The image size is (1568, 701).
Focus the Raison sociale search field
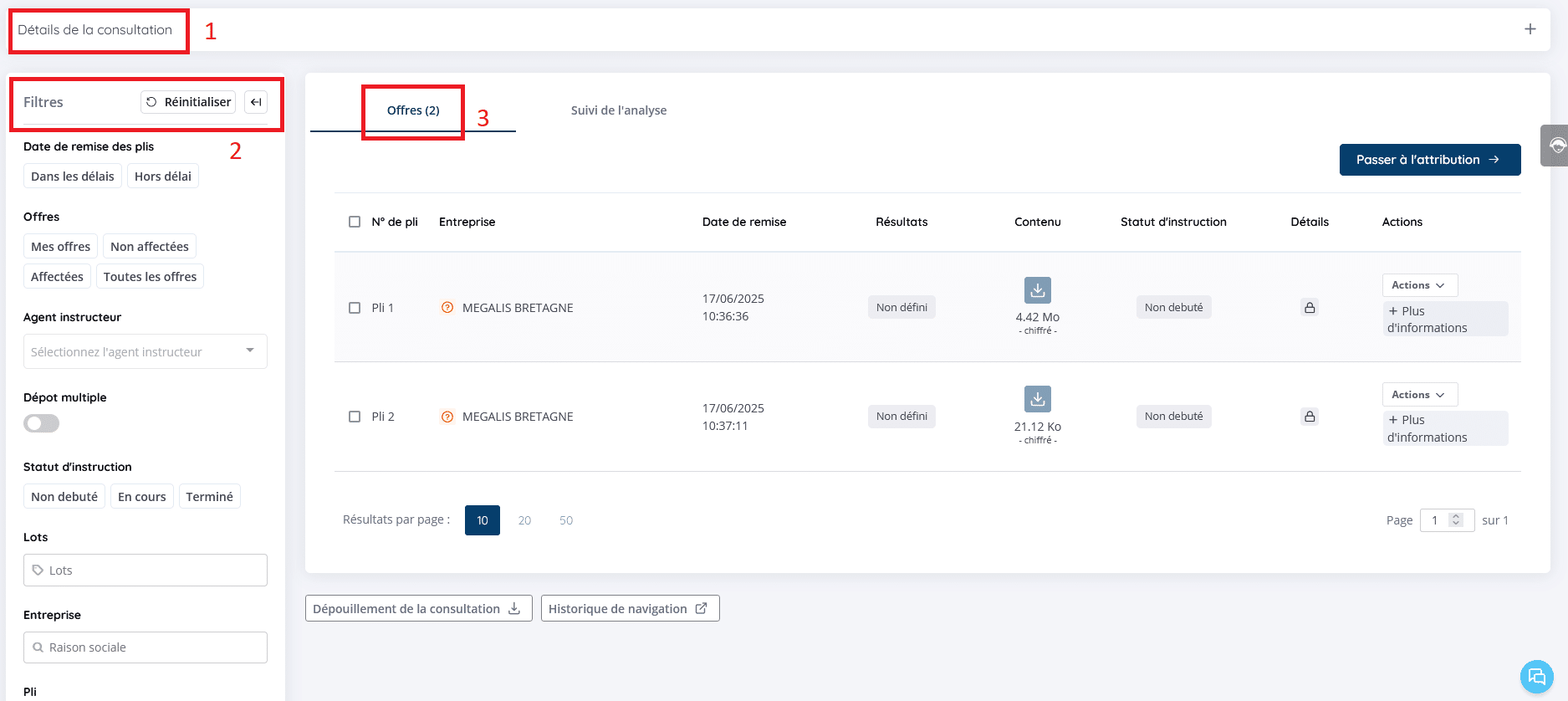click(x=146, y=647)
